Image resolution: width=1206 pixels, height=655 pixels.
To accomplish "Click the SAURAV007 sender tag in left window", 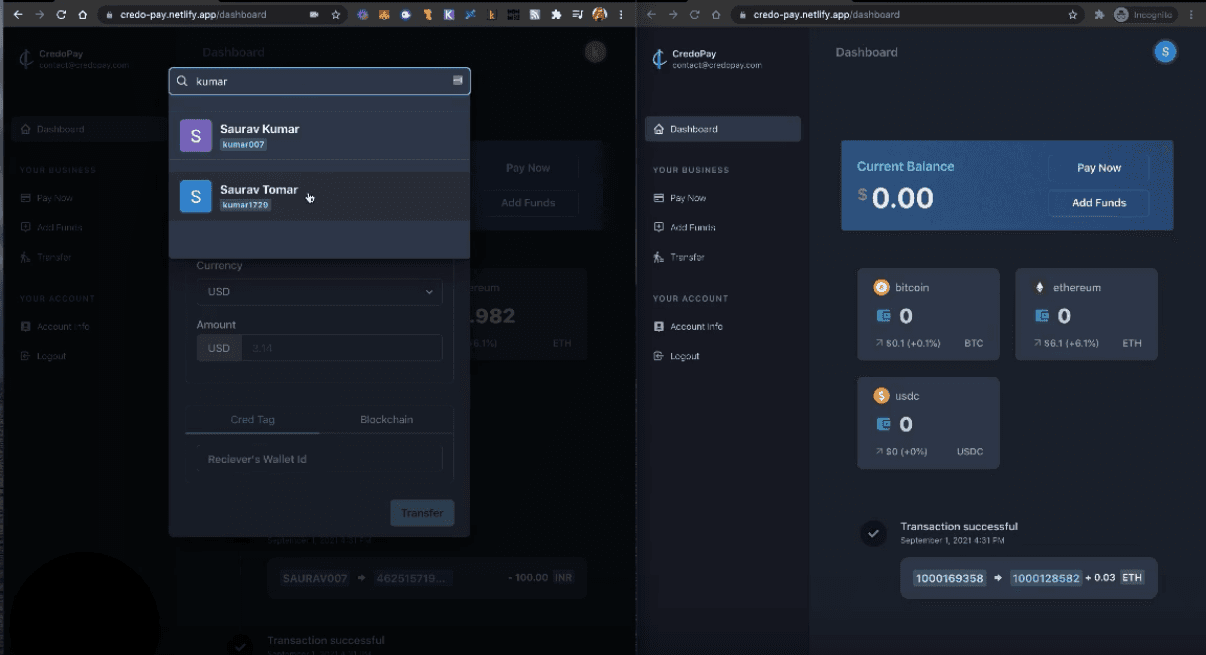I will 315,578.
